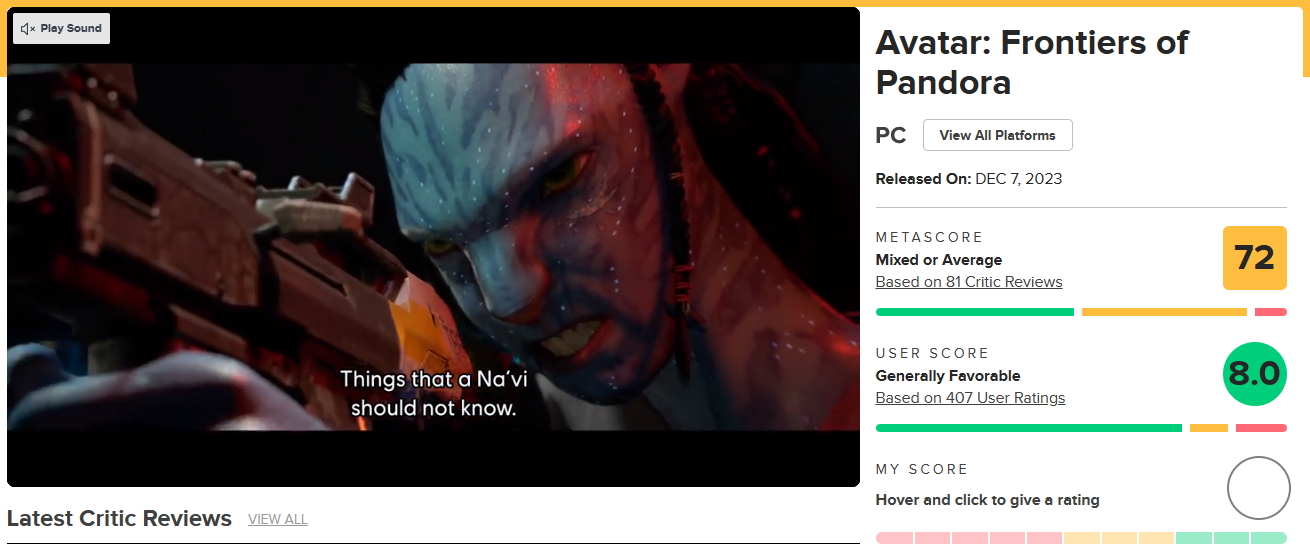
Task: Click red negative segment of User Score bar
Action: [1261, 428]
